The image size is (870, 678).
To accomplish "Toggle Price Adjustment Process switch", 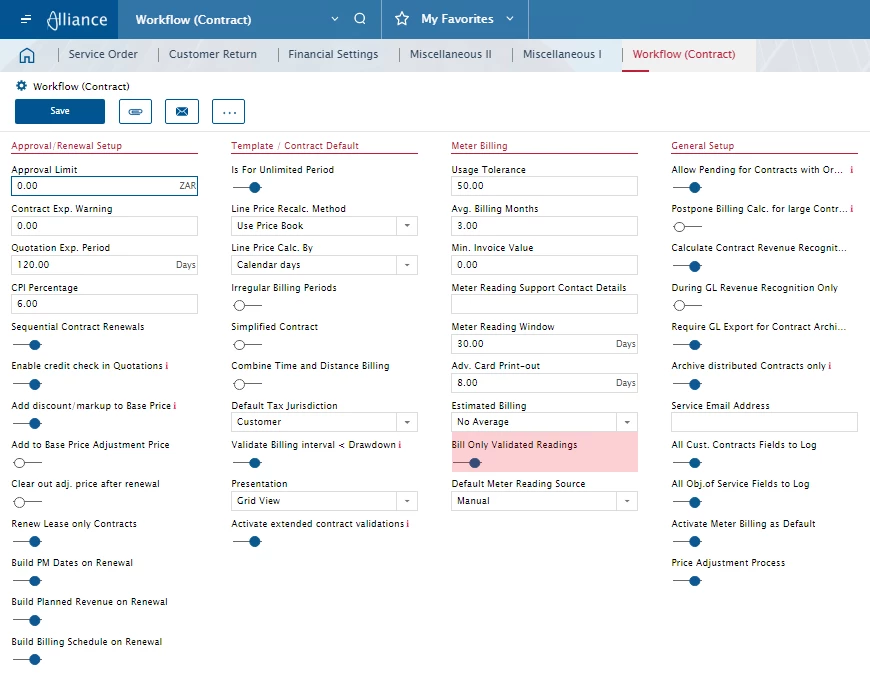I will tap(688, 580).
